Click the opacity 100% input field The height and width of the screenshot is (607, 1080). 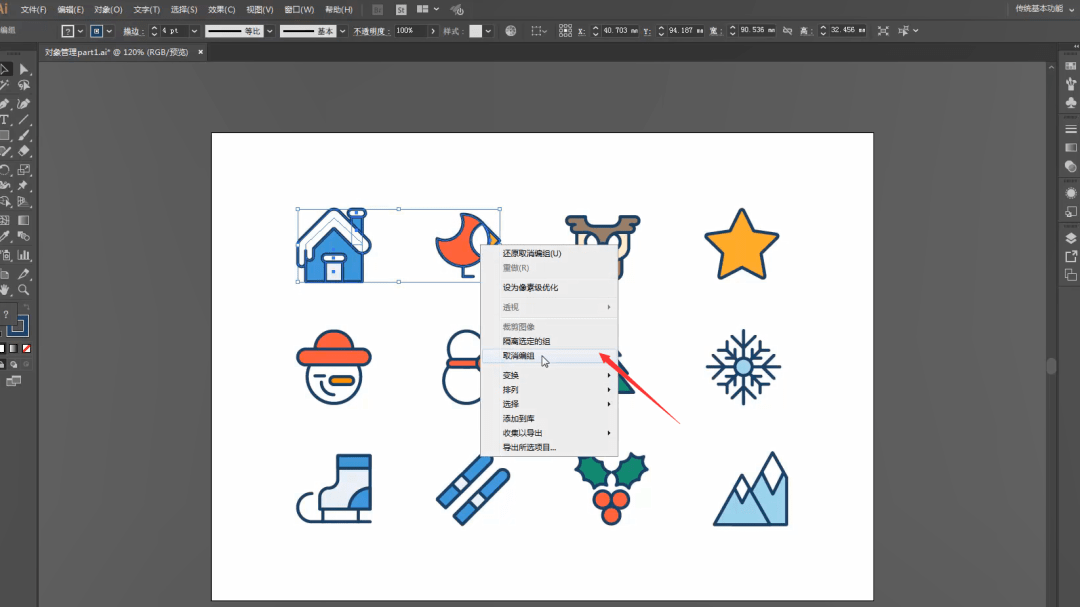coord(410,31)
